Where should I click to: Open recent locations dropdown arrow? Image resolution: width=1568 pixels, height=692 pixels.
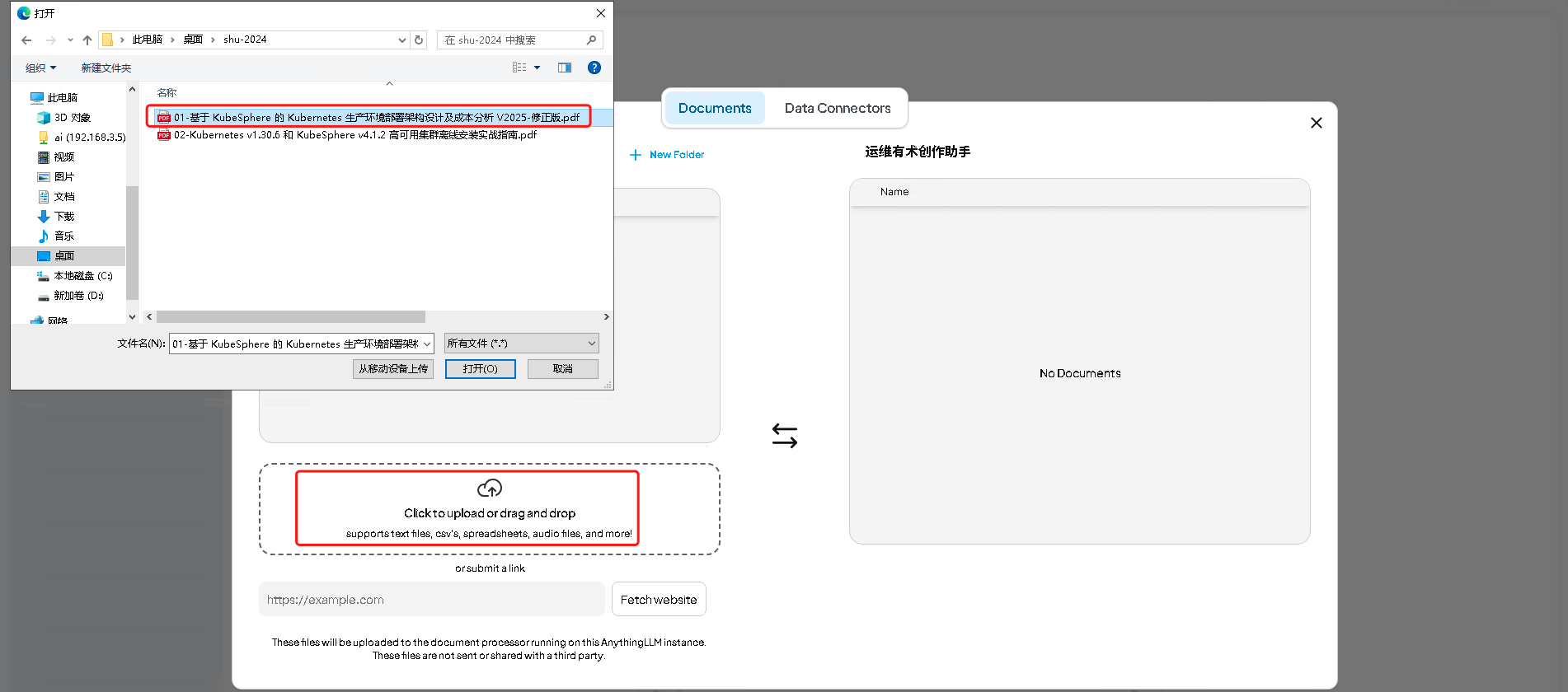70,40
